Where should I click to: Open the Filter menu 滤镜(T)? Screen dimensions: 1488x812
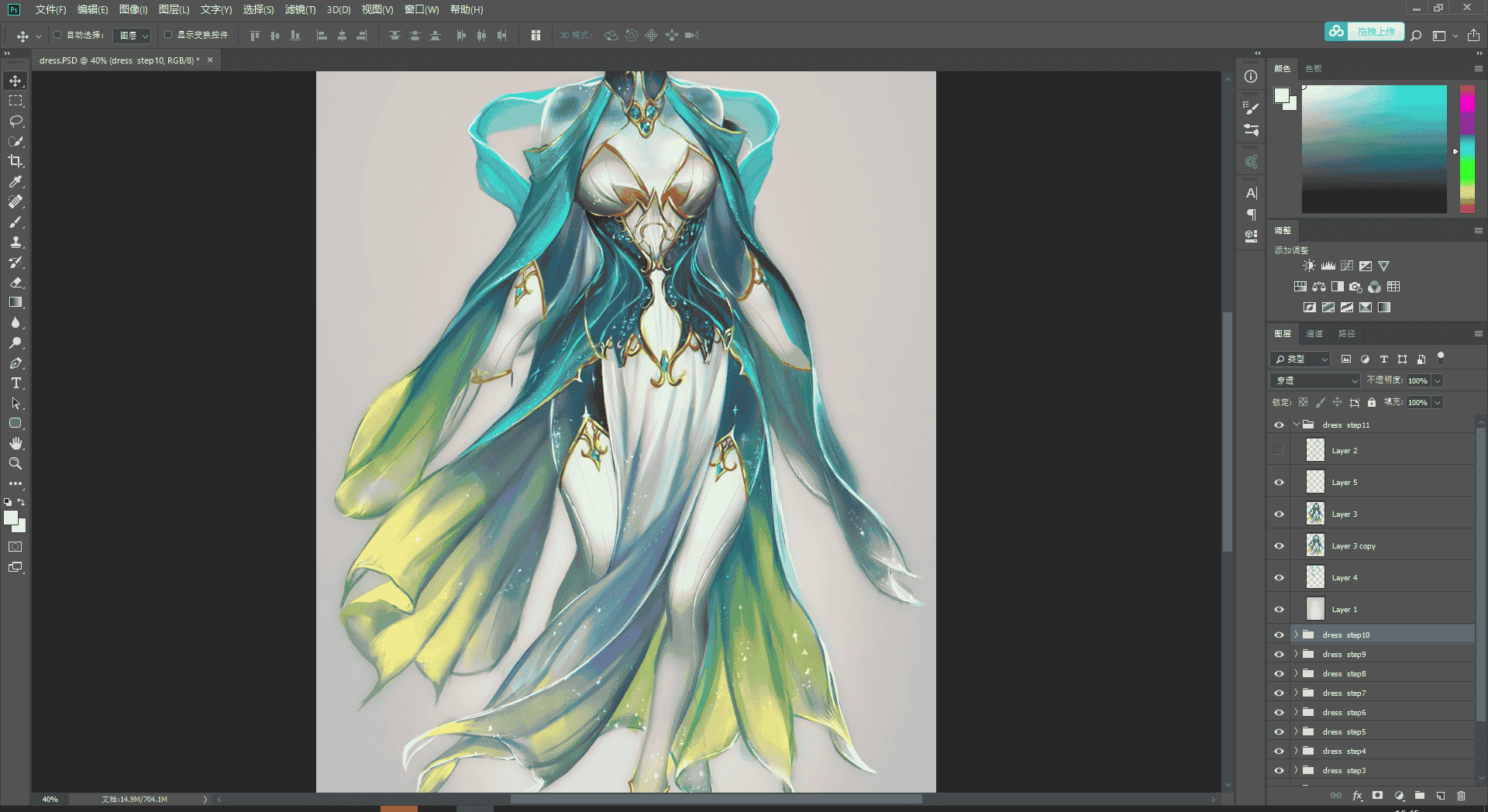point(300,9)
